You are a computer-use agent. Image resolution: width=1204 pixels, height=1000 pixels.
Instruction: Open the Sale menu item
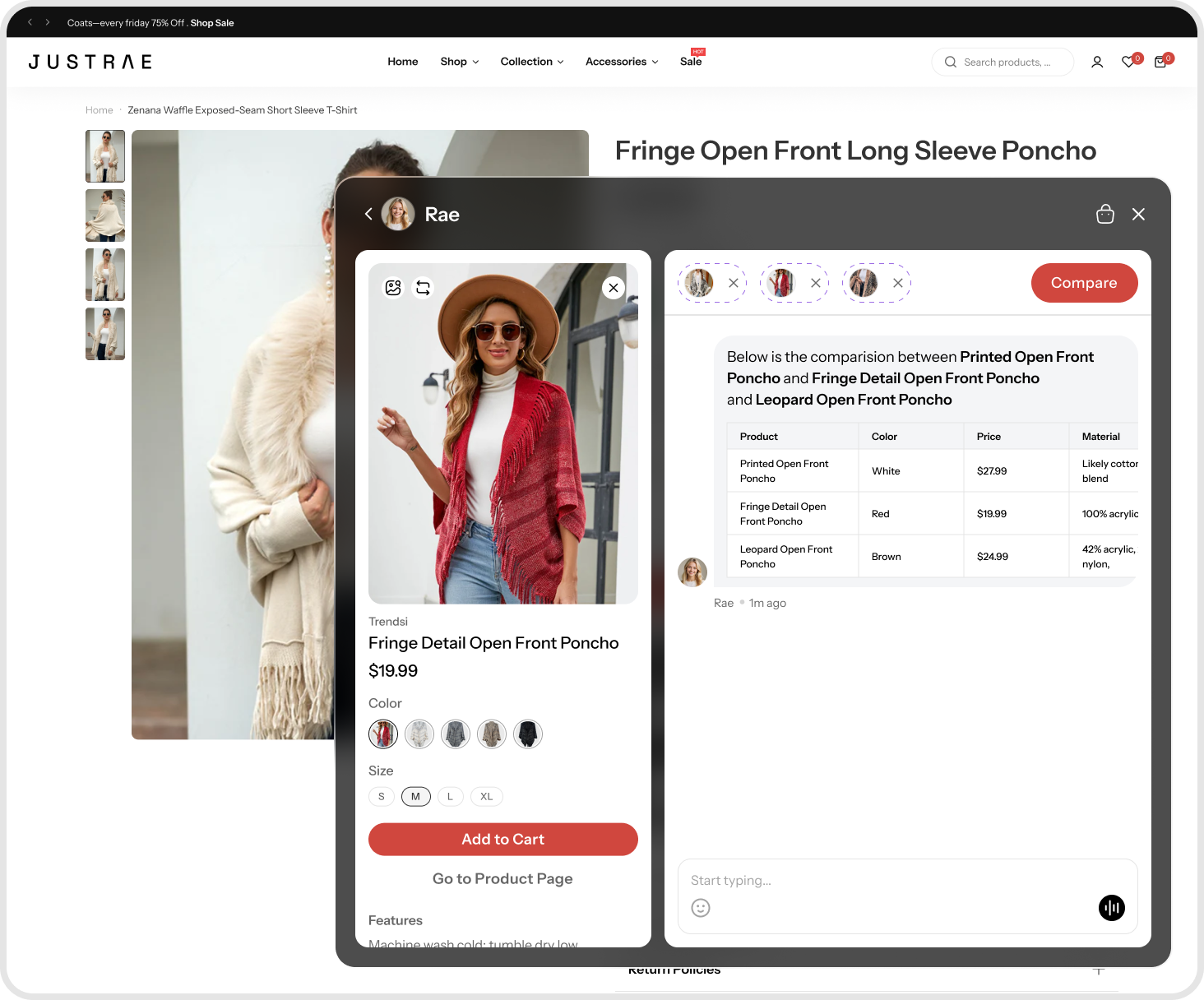[691, 62]
